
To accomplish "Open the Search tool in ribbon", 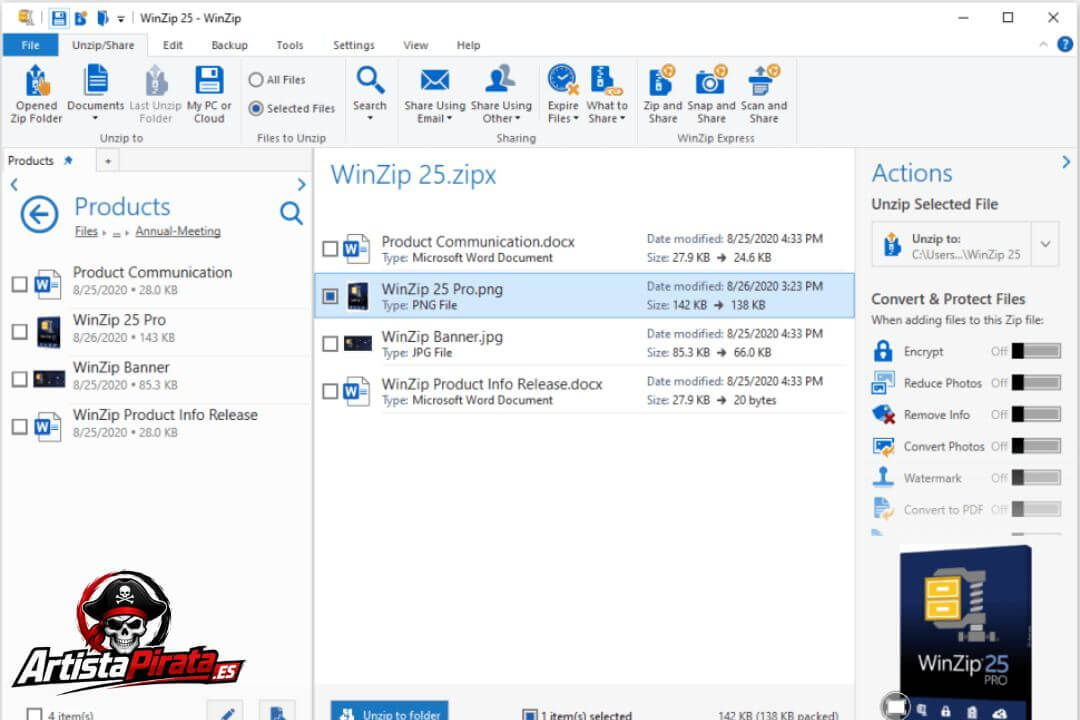I will (370, 94).
